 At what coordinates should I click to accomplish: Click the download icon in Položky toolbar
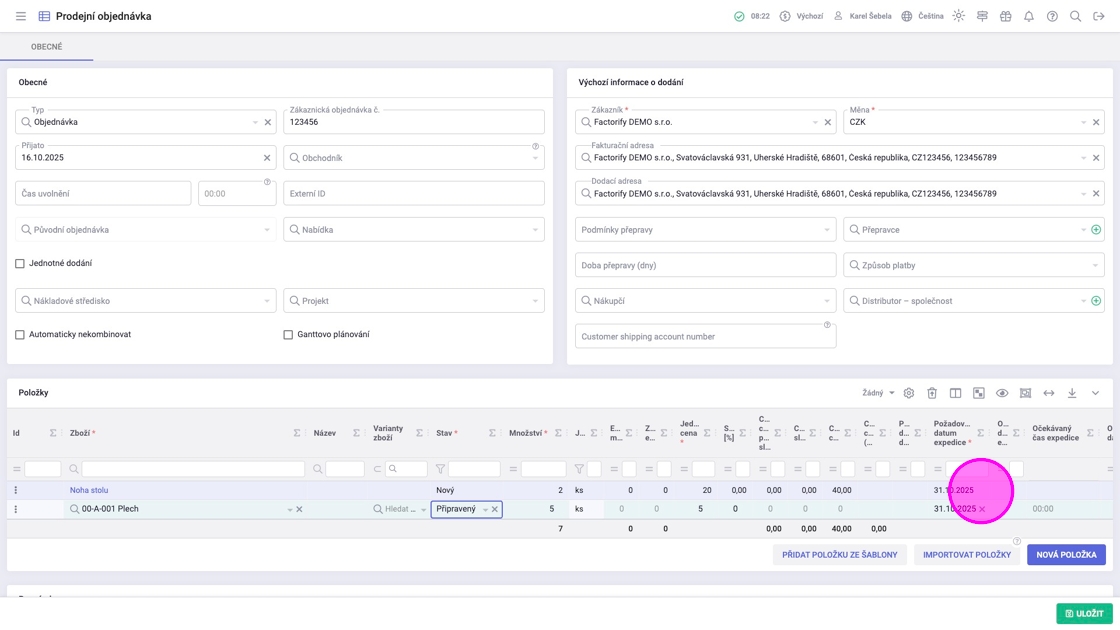click(x=1072, y=393)
